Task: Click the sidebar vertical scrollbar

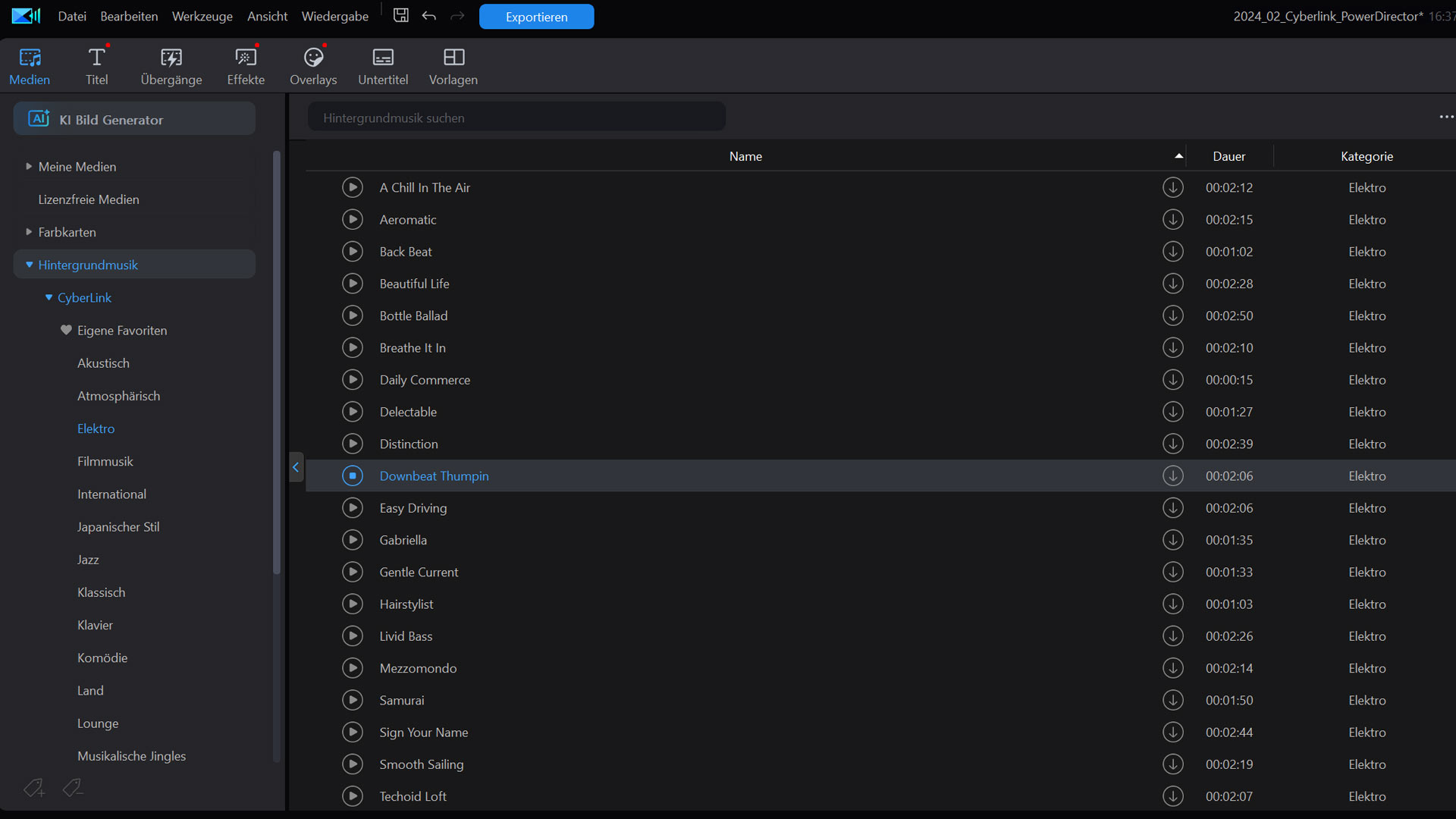Action: click(277, 364)
